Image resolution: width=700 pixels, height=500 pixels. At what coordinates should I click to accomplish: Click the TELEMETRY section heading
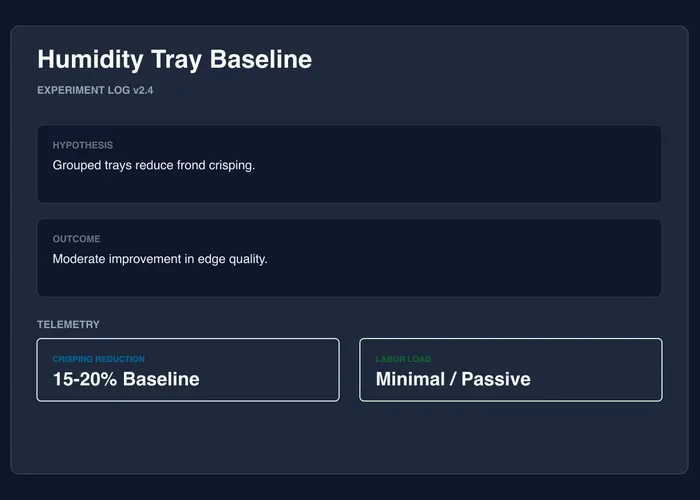(x=68, y=324)
